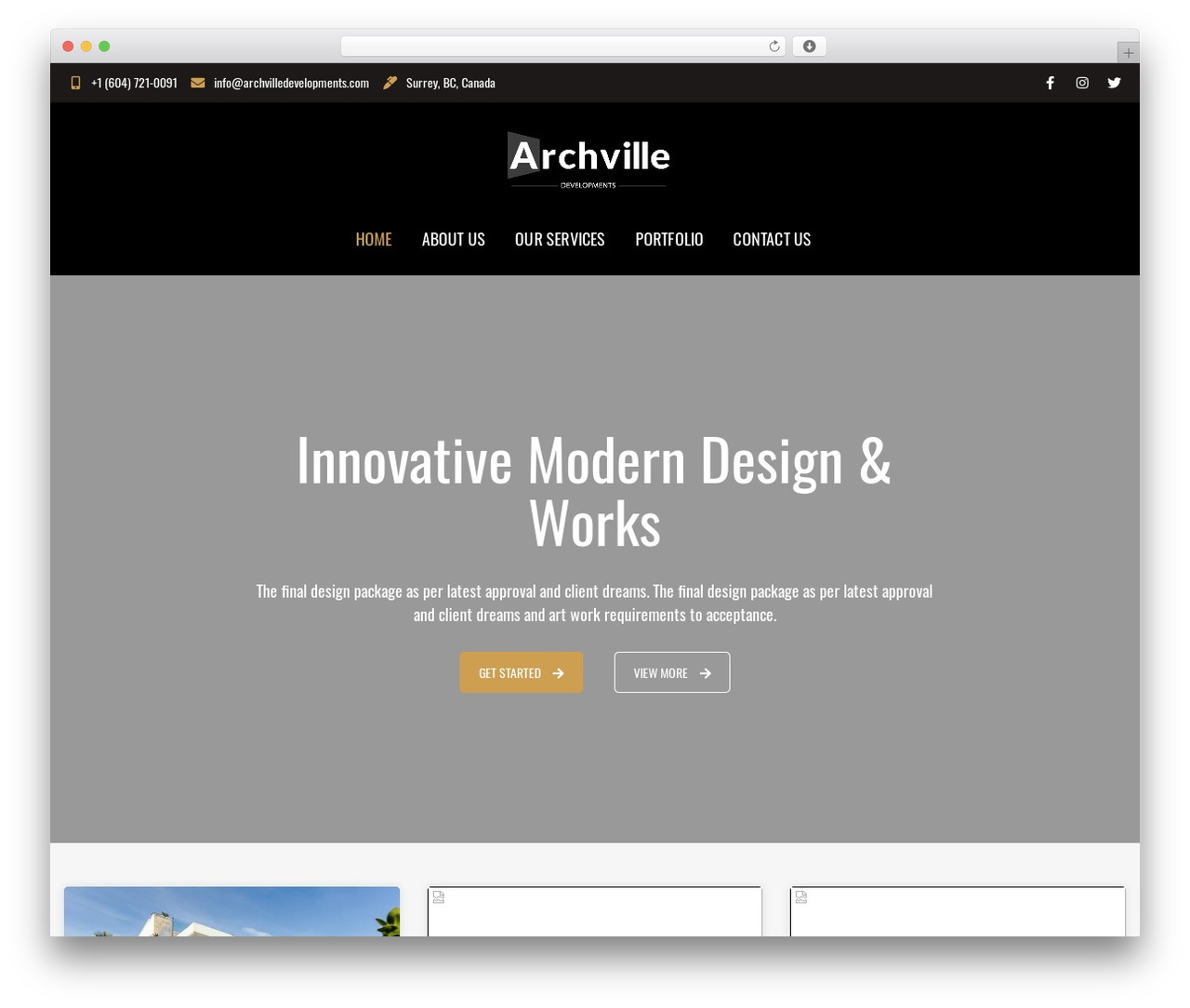Maximize the window with the green button
1190x1008 pixels.
click(x=104, y=46)
